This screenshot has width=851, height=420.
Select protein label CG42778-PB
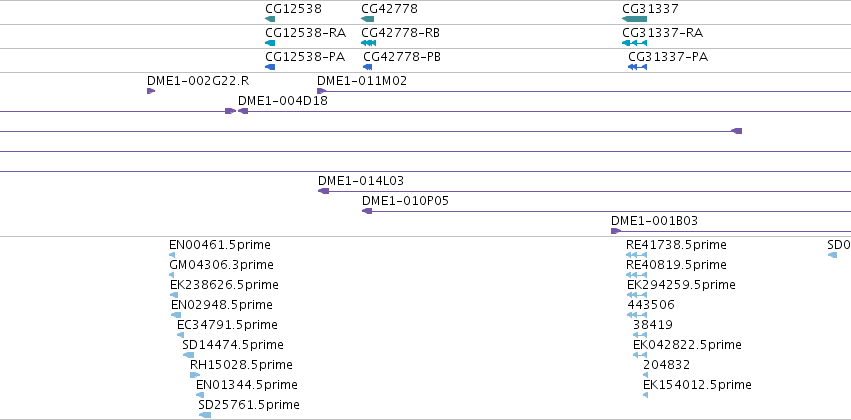click(x=402, y=56)
